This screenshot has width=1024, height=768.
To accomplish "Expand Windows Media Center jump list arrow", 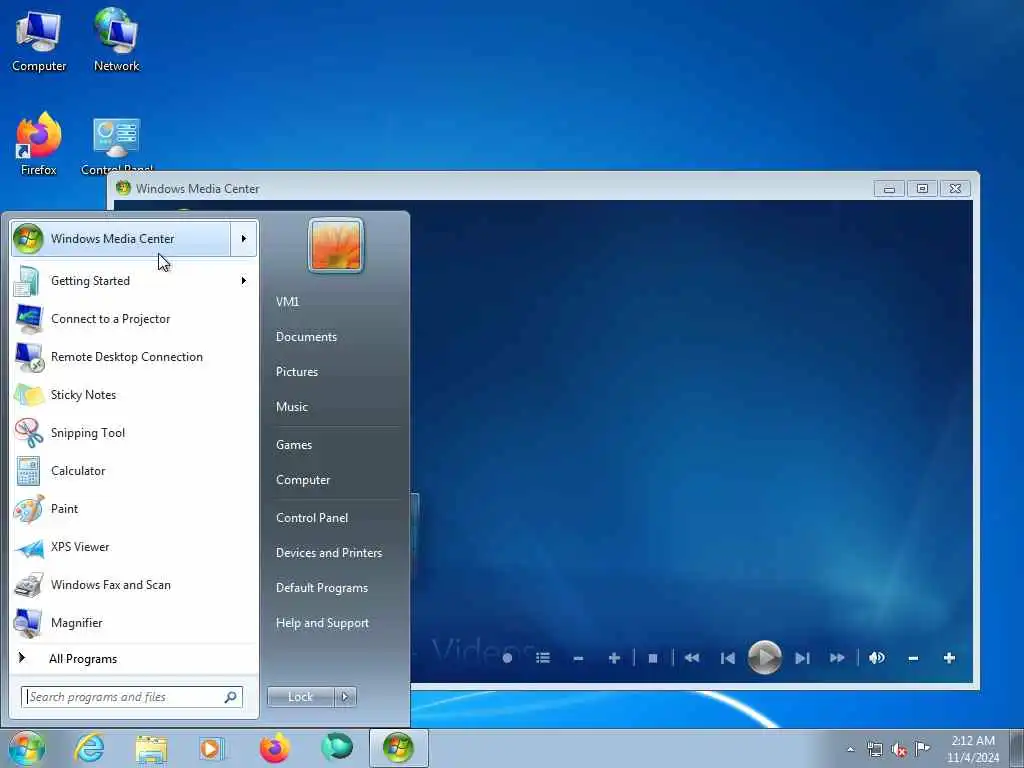I will coord(244,239).
